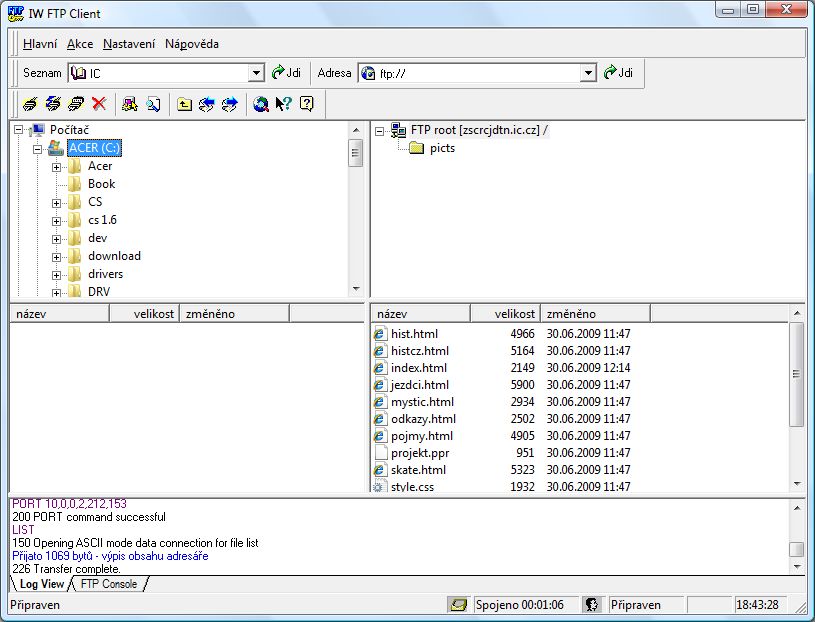Image resolution: width=815 pixels, height=622 pixels.
Task: Open the Nápověda menu
Action: point(192,44)
